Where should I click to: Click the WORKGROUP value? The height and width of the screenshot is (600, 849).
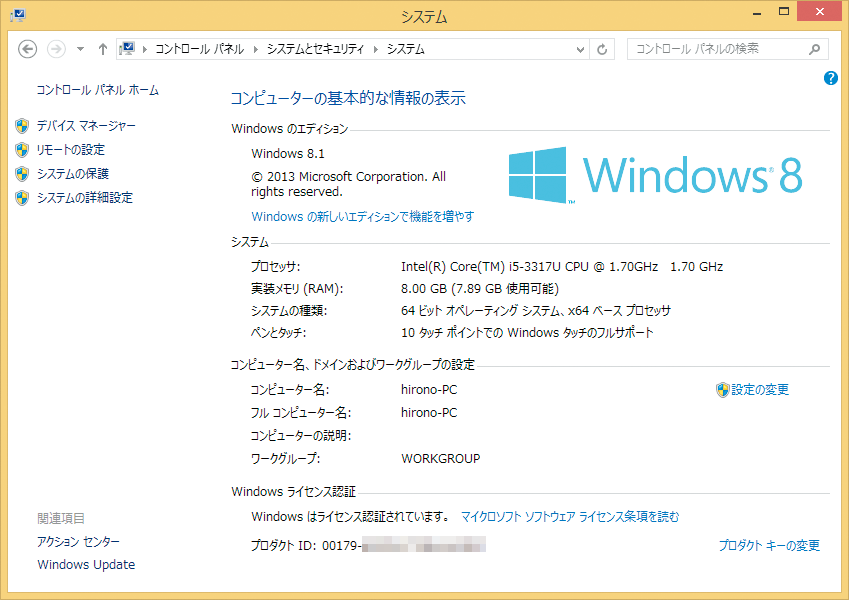[440, 459]
